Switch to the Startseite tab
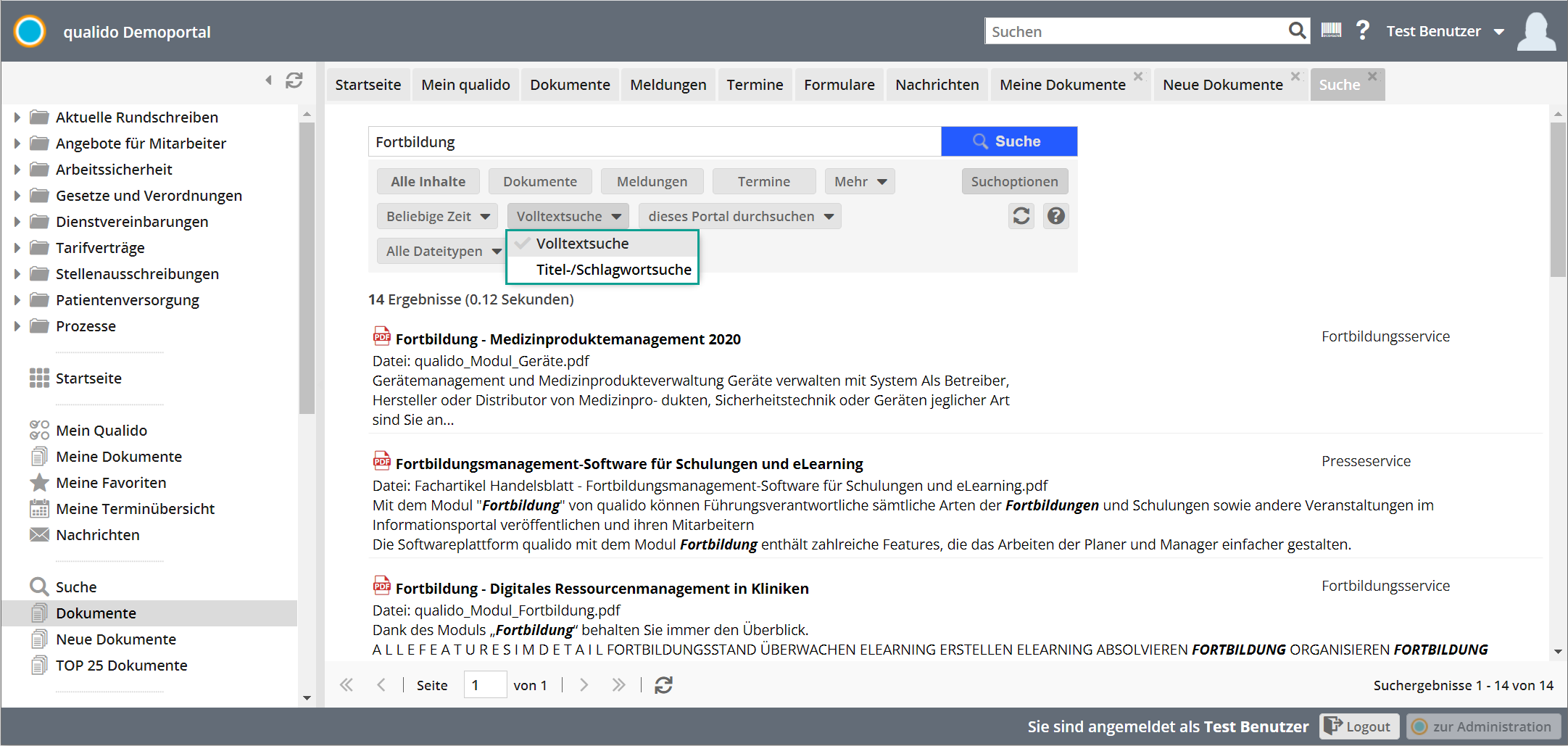Viewport: 1568px width, 746px height. pos(368,85)
